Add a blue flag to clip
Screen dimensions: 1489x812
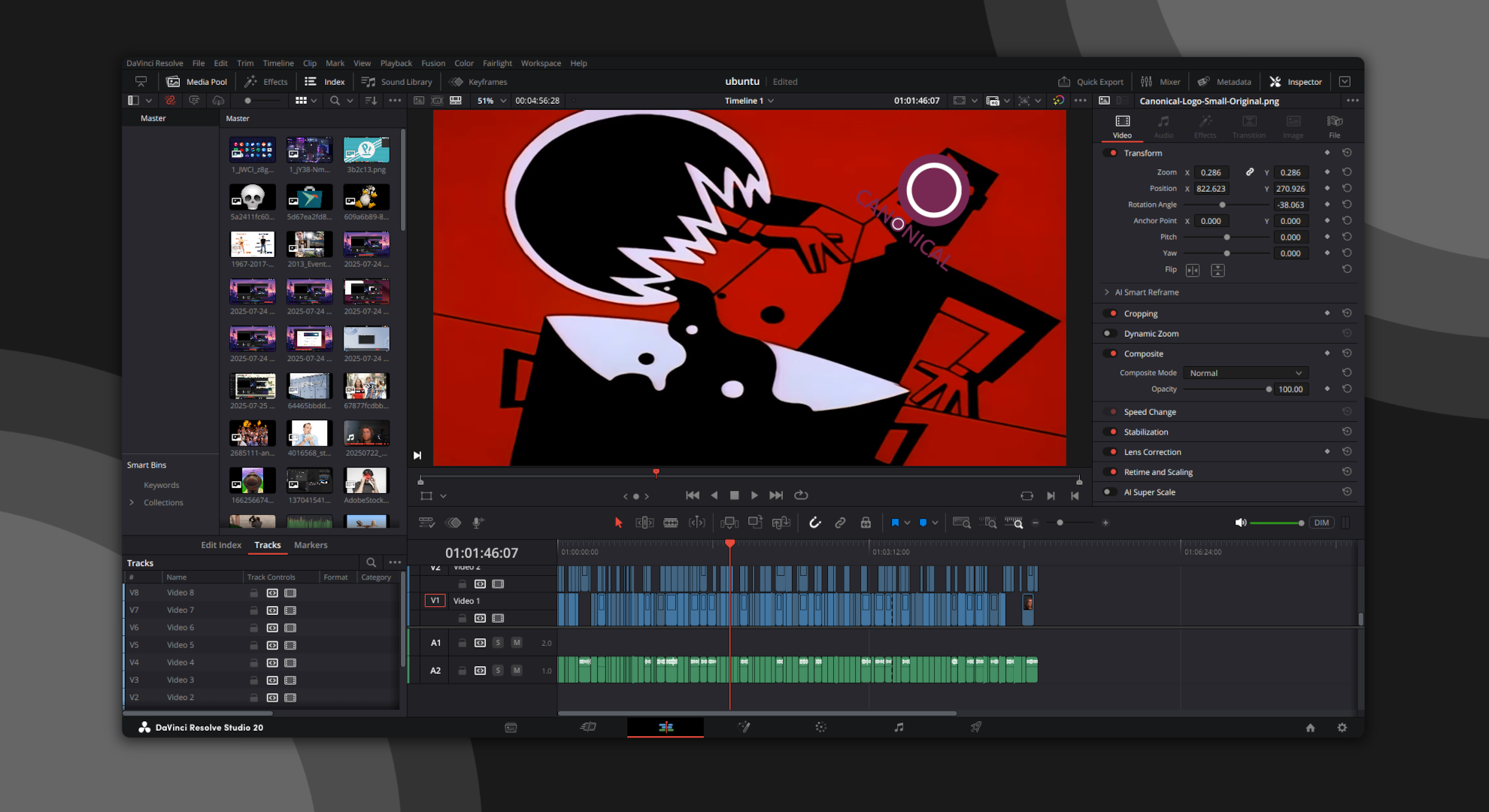pyautogui.click(x=895, y=523)
